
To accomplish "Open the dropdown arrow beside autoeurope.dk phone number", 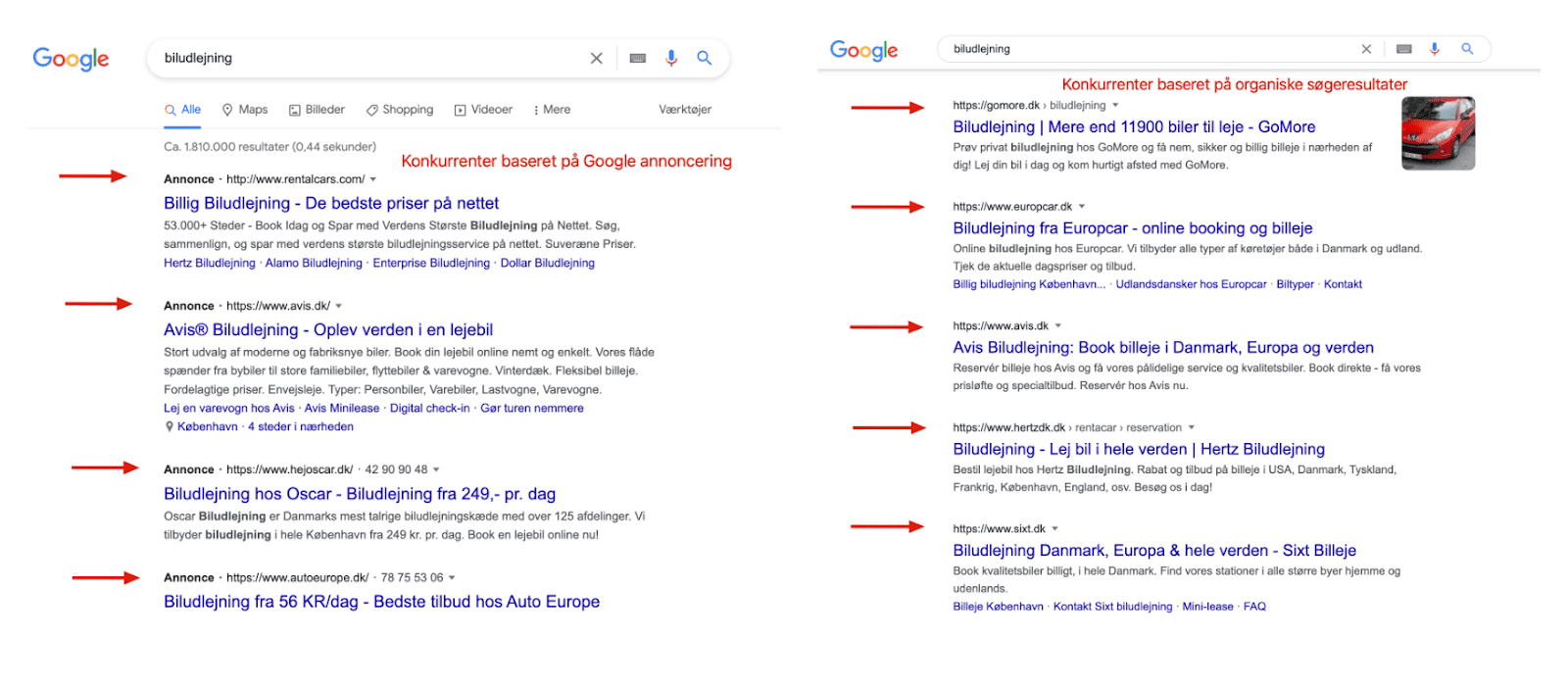I will [x=452, y=577].
